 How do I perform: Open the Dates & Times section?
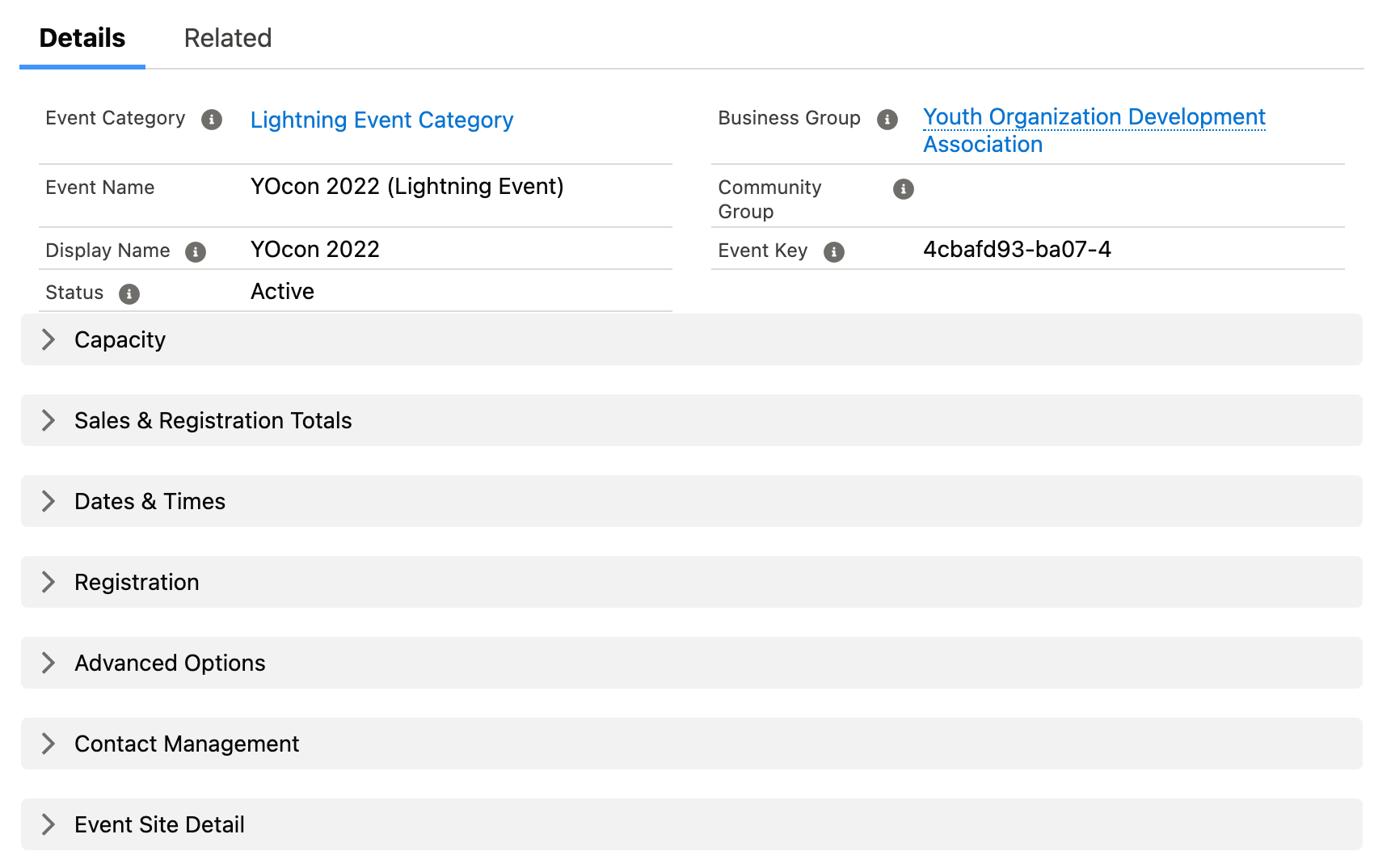point(48,501)
